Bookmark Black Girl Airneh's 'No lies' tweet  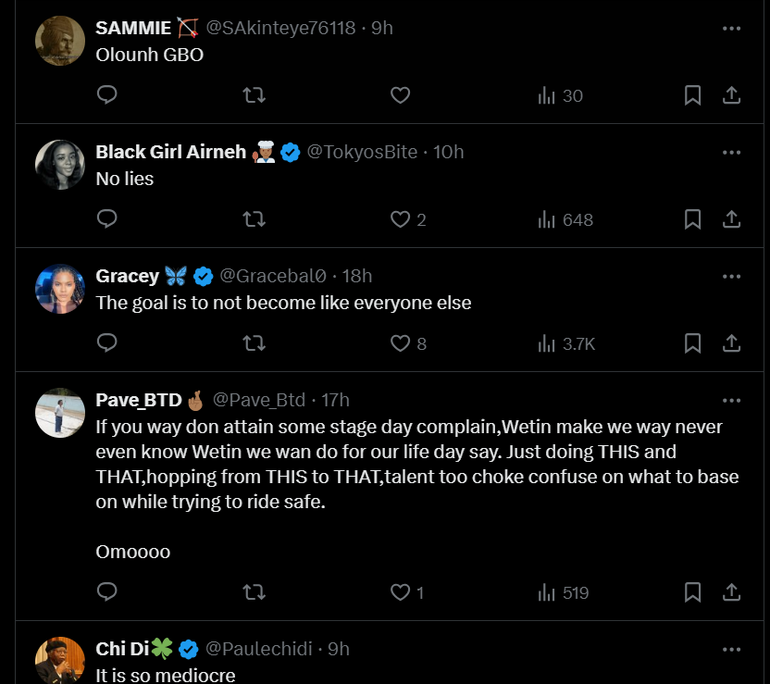coord(692,219)
